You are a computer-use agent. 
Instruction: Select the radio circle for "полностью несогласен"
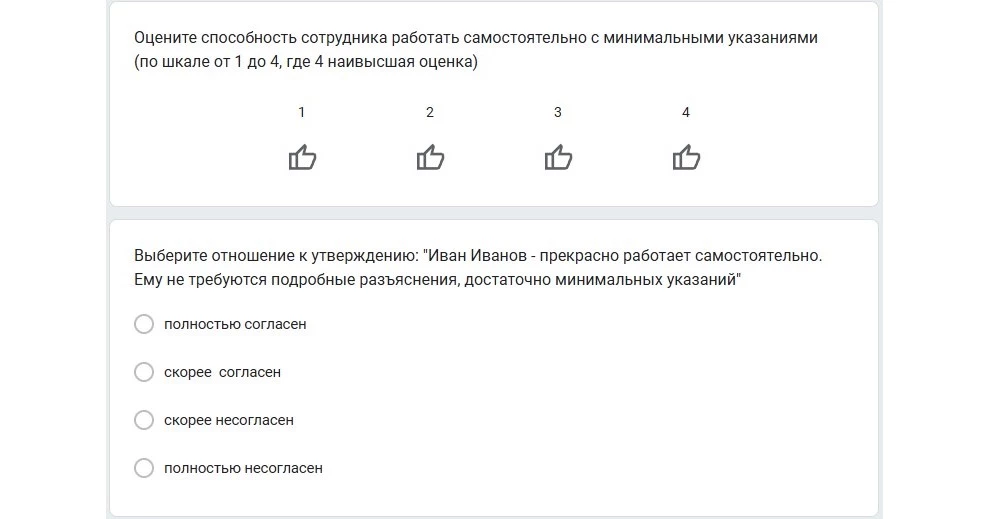click(144, 468)
